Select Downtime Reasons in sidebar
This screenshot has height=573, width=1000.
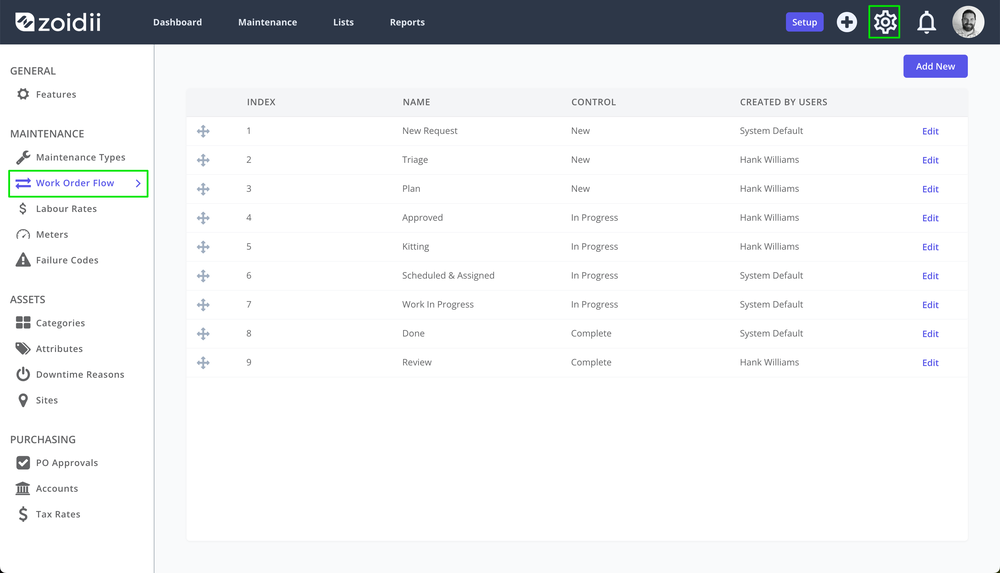(80, 375)
